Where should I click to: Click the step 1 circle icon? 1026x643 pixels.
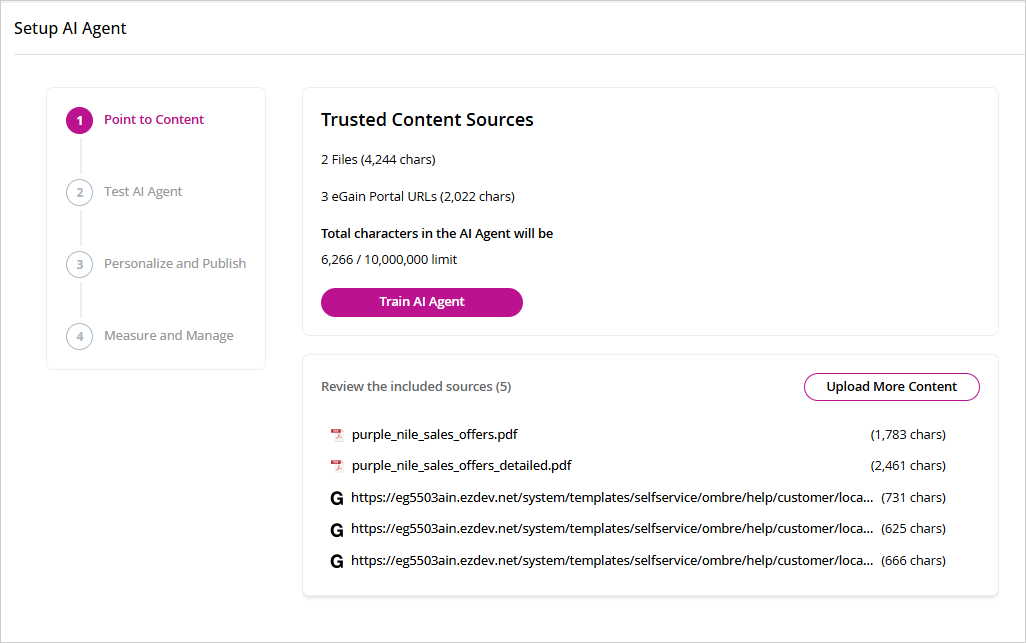[x=80, y=120]
